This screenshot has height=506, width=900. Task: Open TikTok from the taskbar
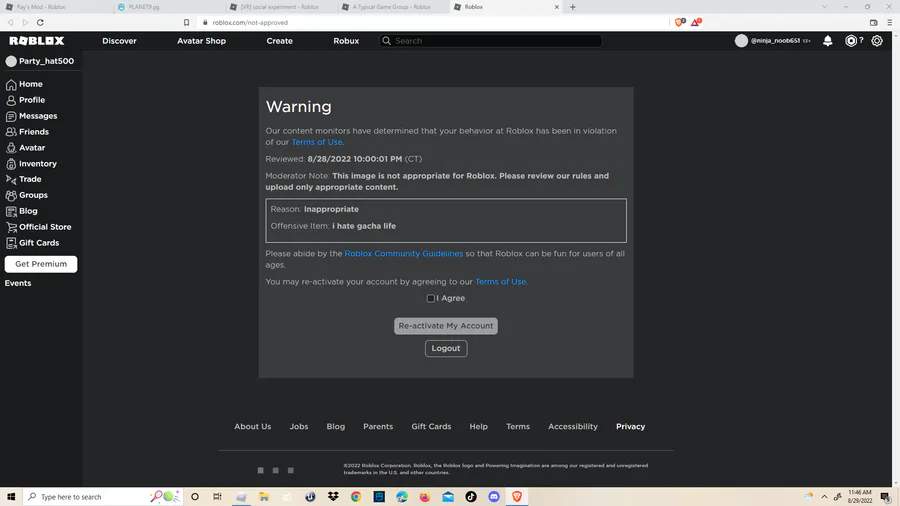(471, 497)
